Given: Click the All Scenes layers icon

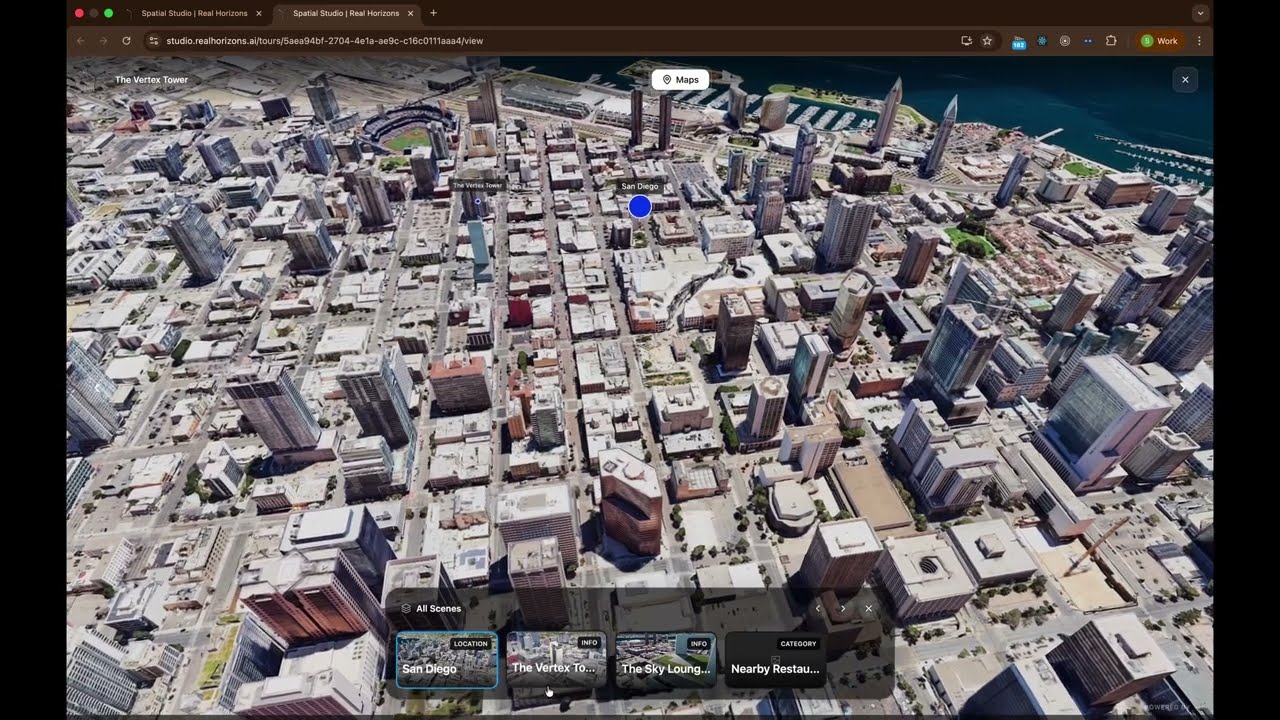Looking at the screenshot, I should pos(406,608).
